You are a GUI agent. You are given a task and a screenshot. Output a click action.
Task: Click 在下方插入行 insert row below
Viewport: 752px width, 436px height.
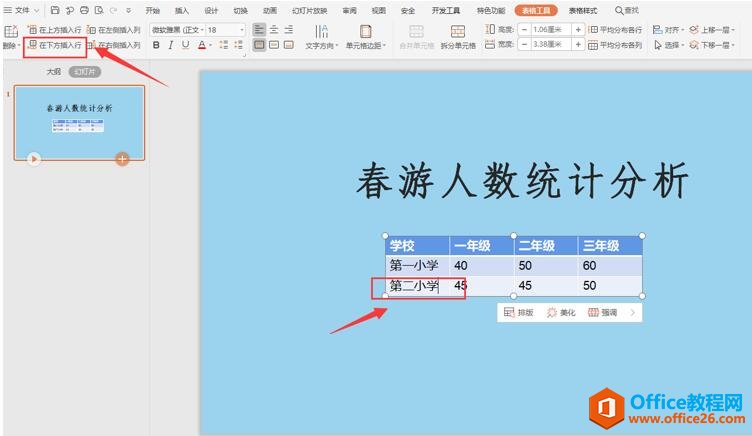(54, 45)
